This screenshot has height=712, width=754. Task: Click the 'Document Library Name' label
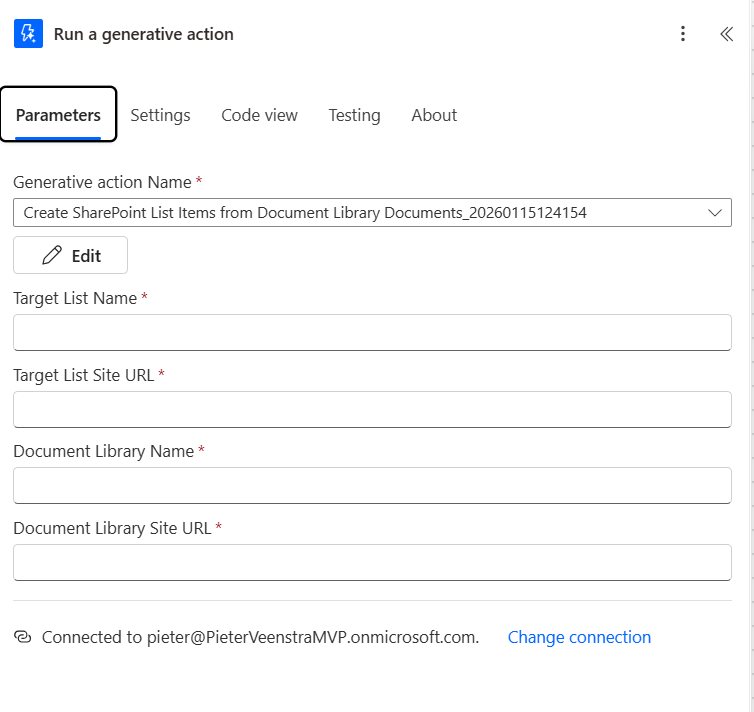(x=104, y=451)
